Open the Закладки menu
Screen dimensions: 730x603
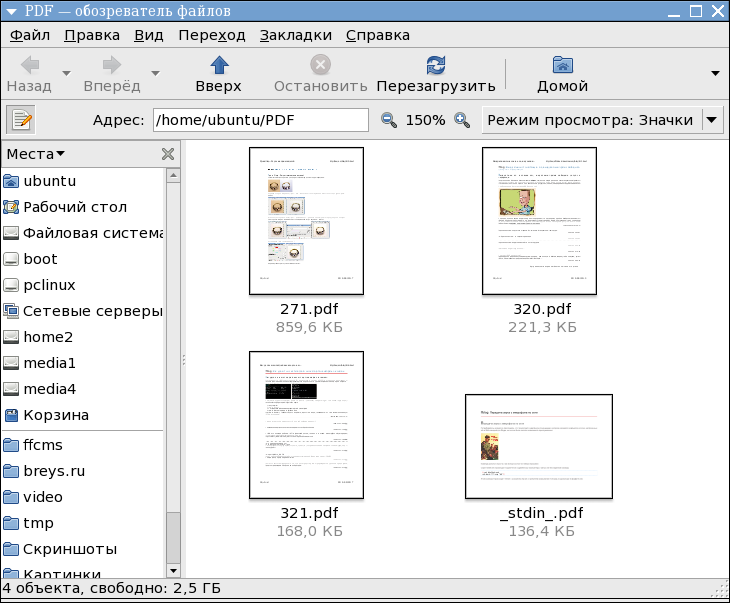tap(295, 35)
